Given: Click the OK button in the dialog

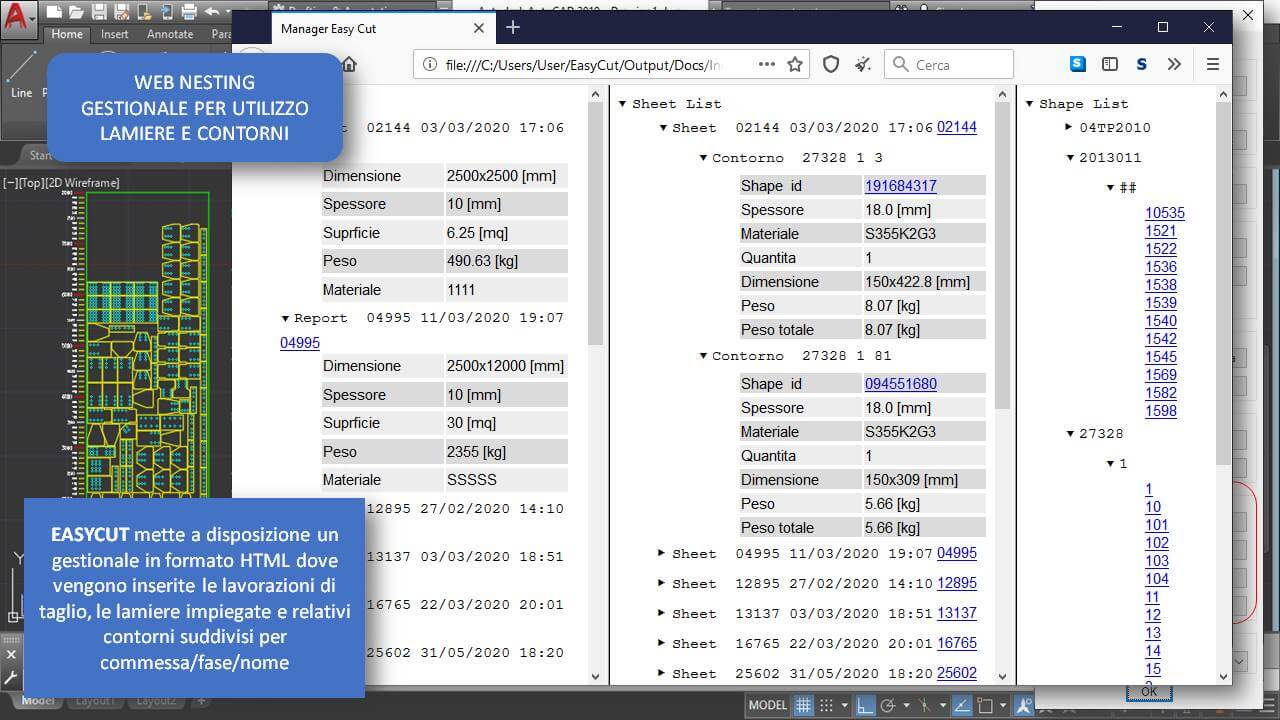Looking at the screenshot, I should pyautogui.click(x=1149, y=692).
